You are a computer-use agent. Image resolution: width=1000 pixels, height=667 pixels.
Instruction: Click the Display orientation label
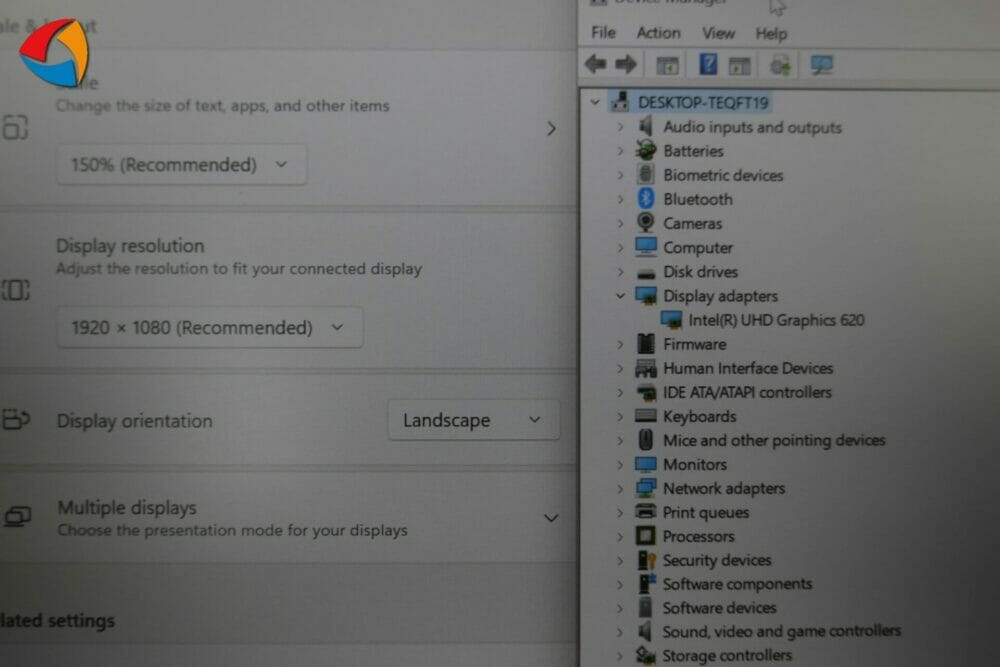pyautogui.click(x=135, y=421)
